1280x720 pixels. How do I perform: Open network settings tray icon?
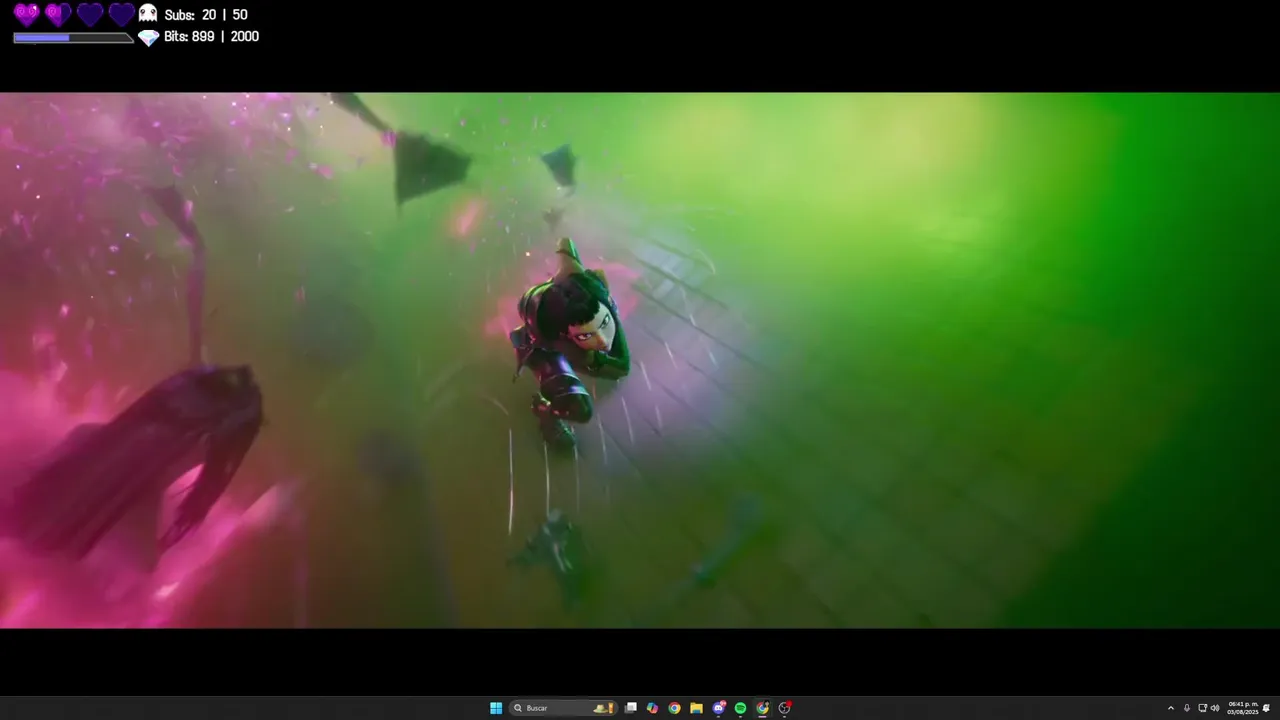[1202, 708]
